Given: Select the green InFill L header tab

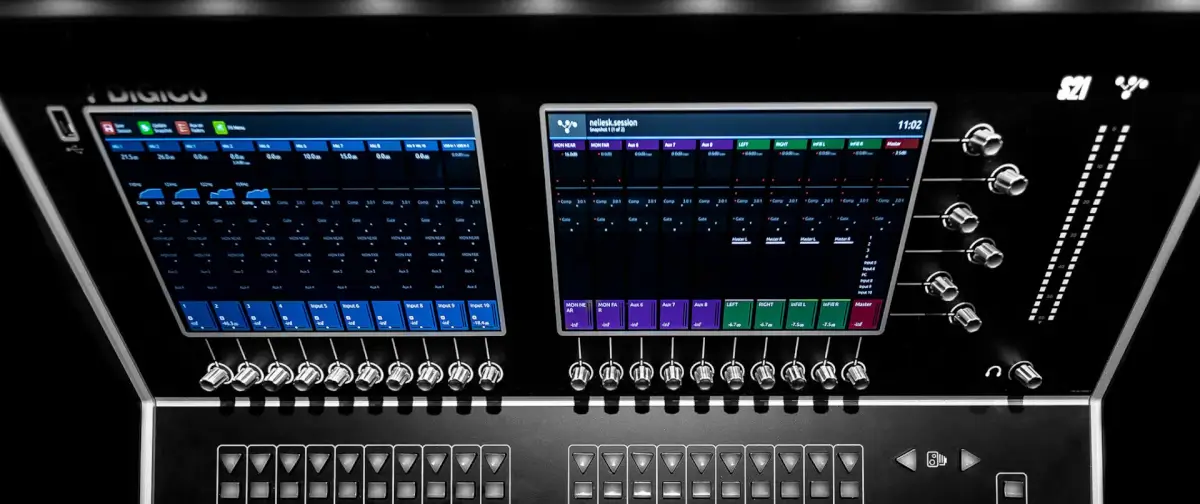Looking at the screenshot, I should 829,145.
